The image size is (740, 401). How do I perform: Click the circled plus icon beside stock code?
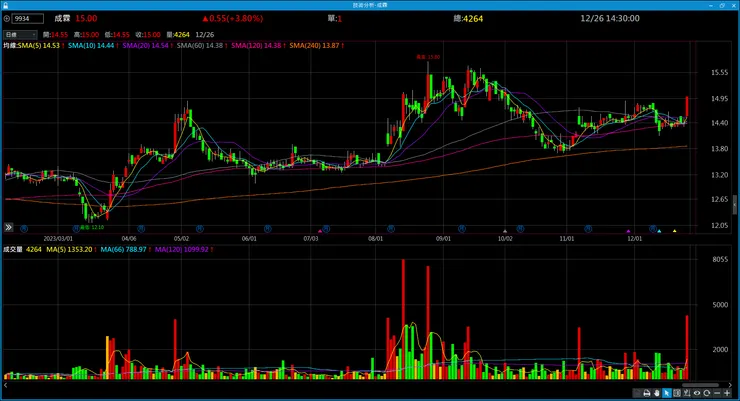click(x=7, y=18)
